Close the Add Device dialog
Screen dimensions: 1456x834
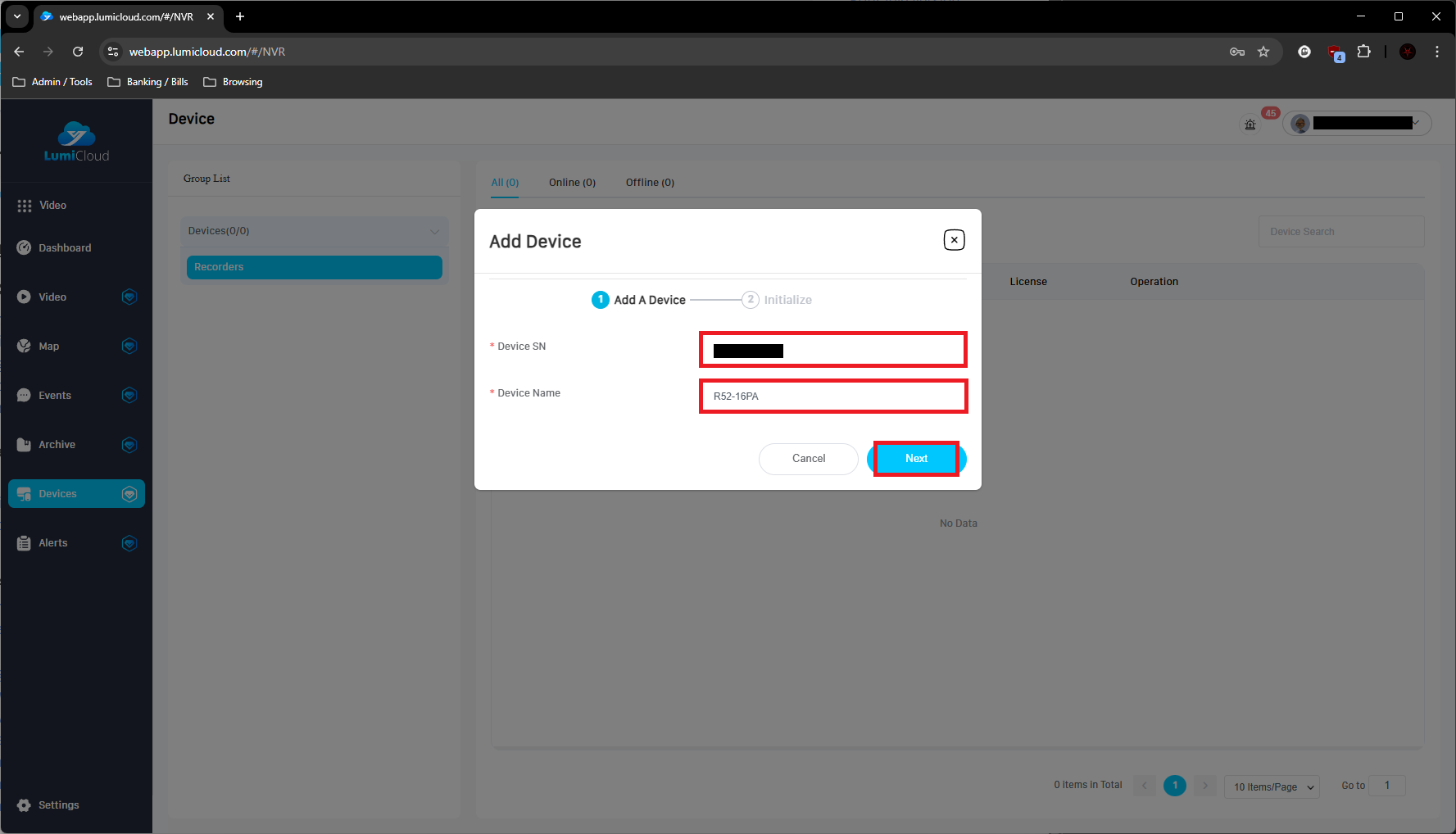click(954, 240)
